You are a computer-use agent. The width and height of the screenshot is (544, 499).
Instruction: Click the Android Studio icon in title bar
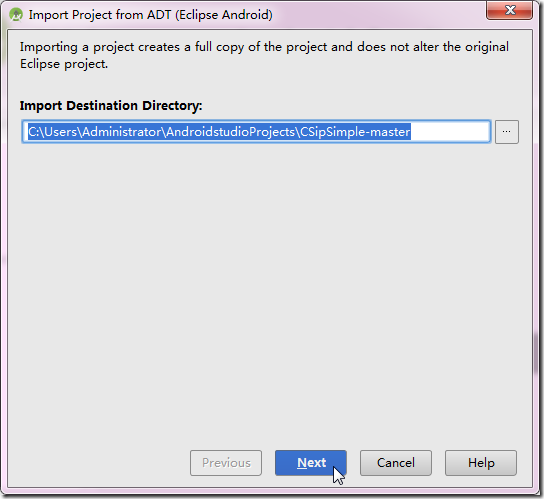(16, 15)
